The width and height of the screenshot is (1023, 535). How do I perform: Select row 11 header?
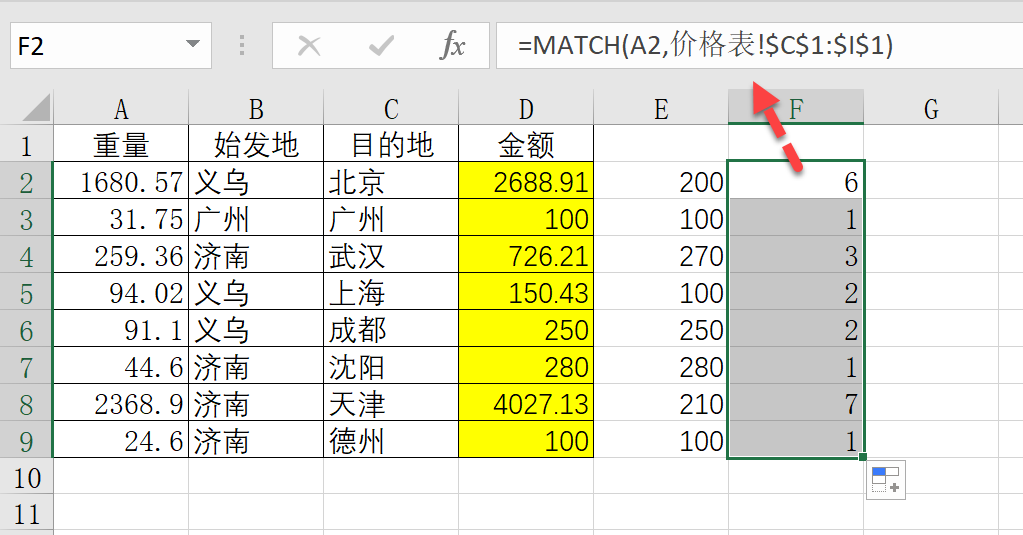(26, 513)
